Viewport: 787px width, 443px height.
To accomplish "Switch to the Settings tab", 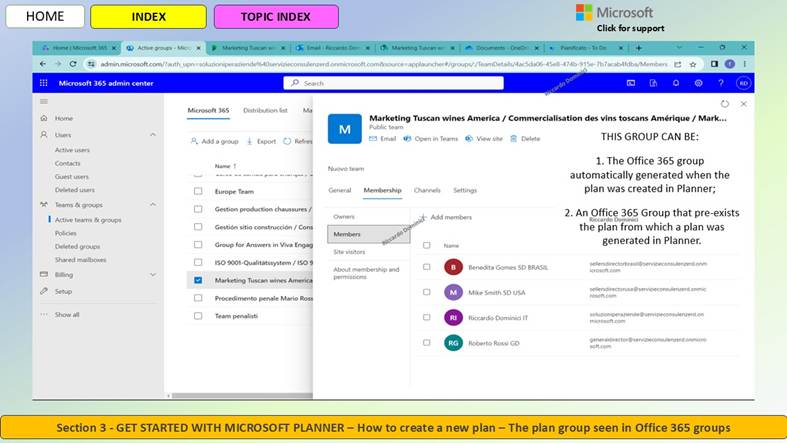I will [x=465, y=190].
